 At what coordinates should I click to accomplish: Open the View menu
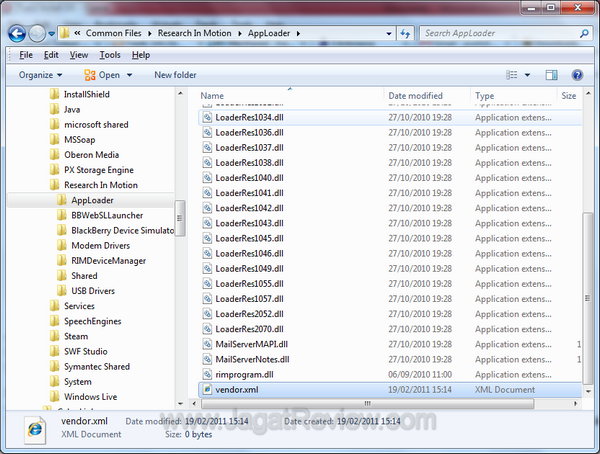pyautogui.click(x=79, y=55)
